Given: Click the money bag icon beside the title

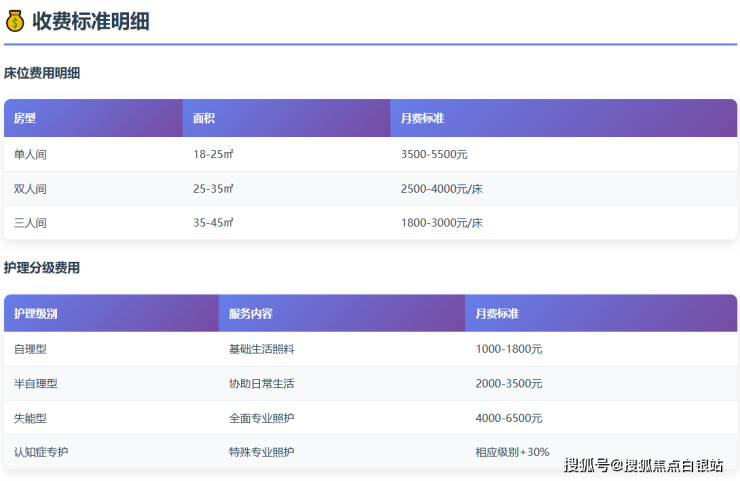Looking at the screenshot, I should coord(15,21).
